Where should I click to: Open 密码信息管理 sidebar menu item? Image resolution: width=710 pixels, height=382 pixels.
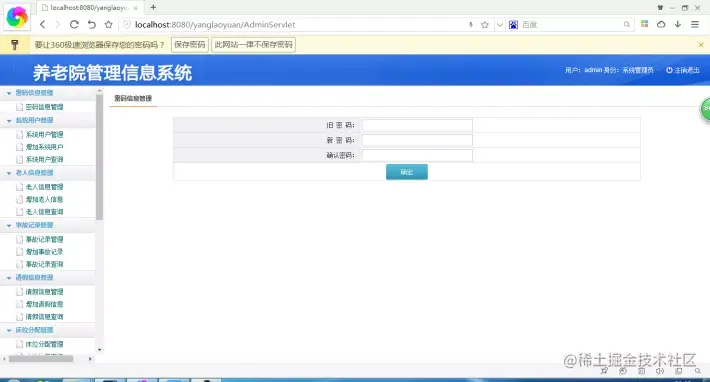(44, 107)
